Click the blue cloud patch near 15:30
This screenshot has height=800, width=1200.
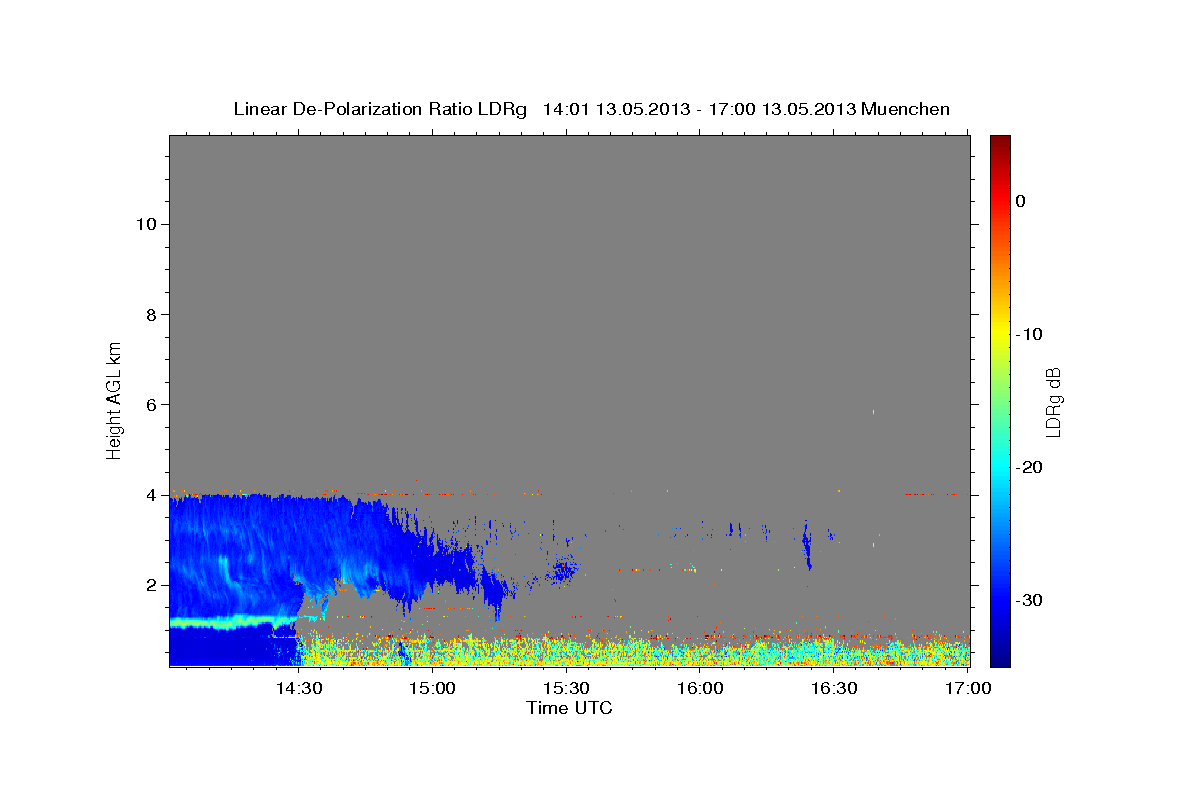[x=565, y=571]
